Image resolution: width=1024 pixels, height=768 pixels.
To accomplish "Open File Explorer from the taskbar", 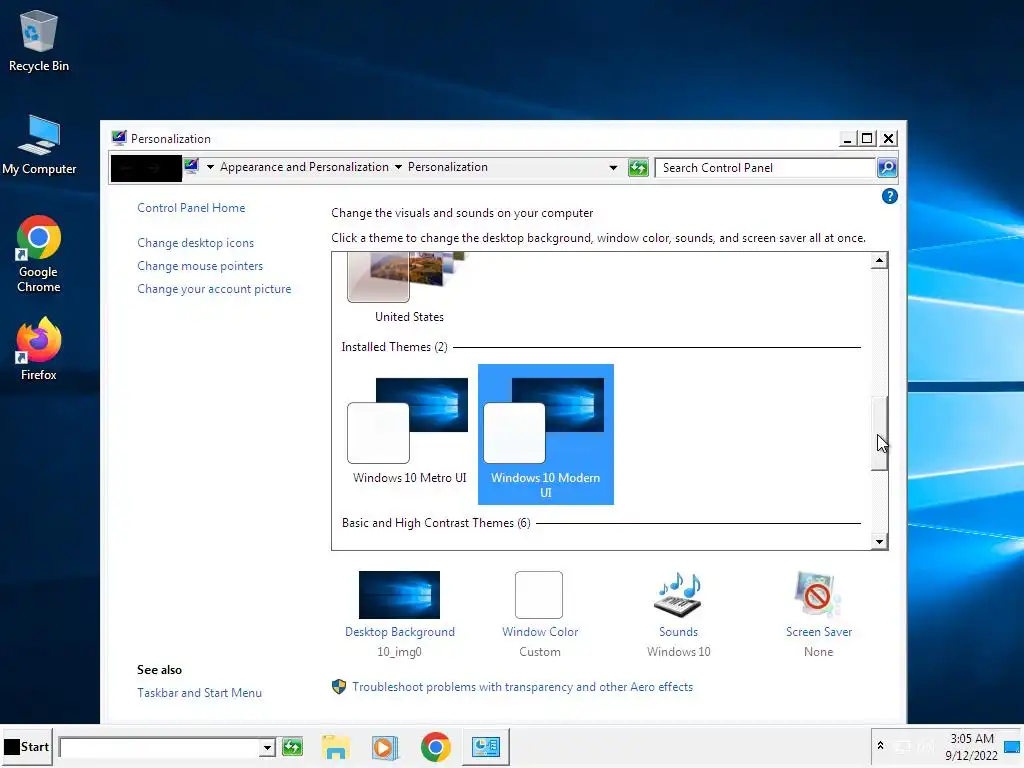I will coord(335,747).
